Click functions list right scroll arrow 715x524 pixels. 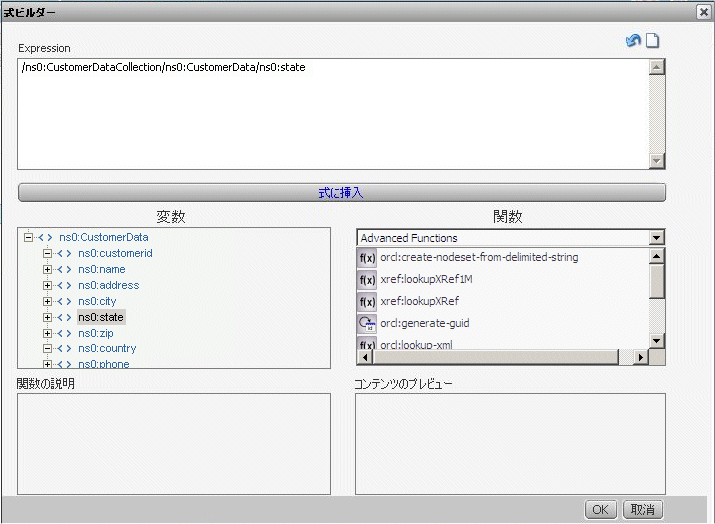pyautogui.click(x=641, y=357)
